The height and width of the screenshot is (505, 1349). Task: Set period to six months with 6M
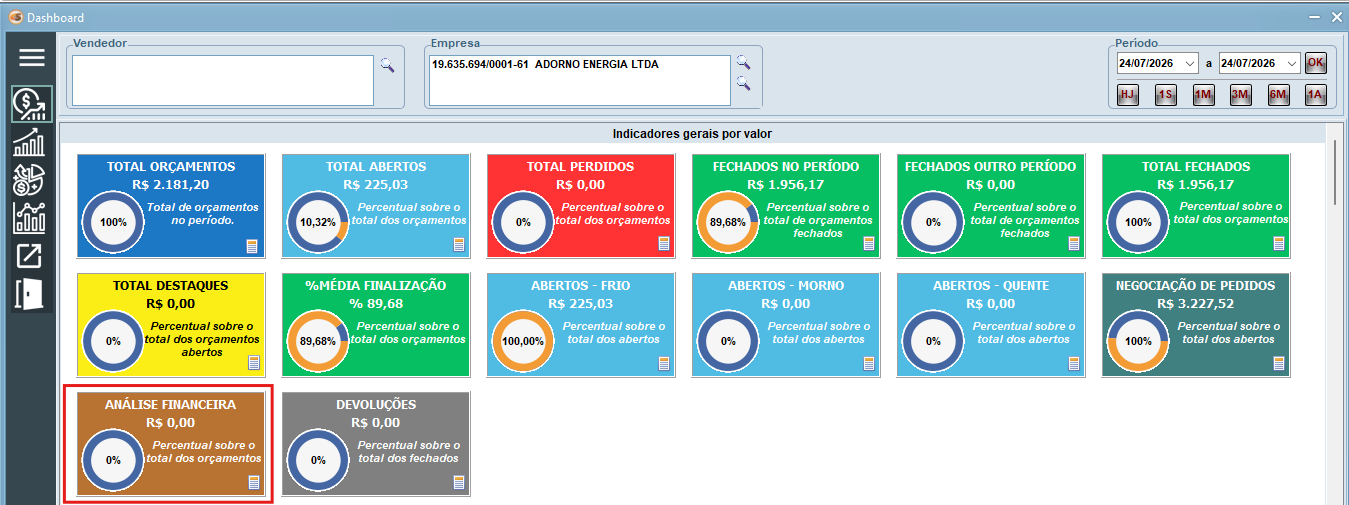(x=1278, y=95)
